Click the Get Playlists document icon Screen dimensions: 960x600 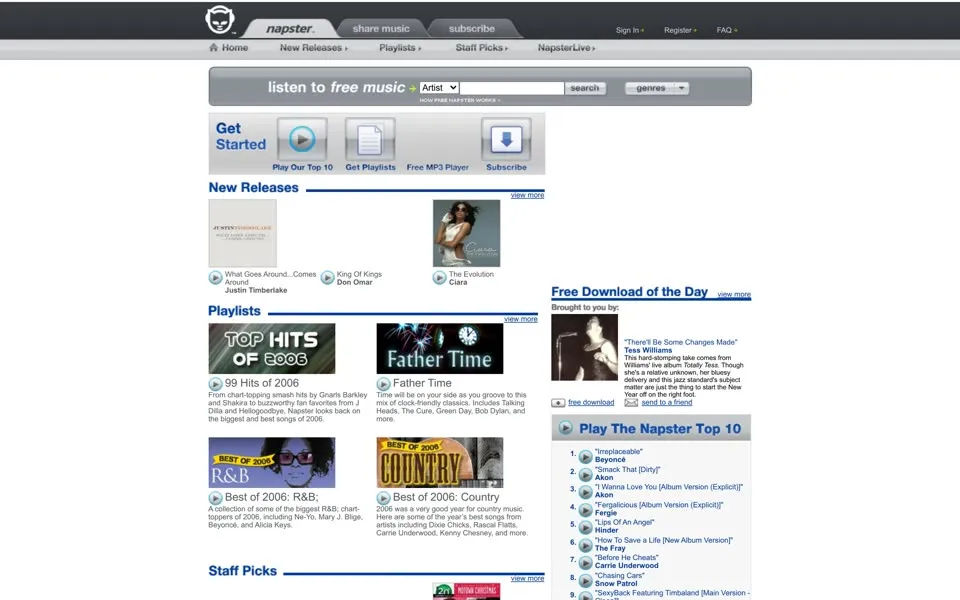pyautogui.click(x=370, y=139)
